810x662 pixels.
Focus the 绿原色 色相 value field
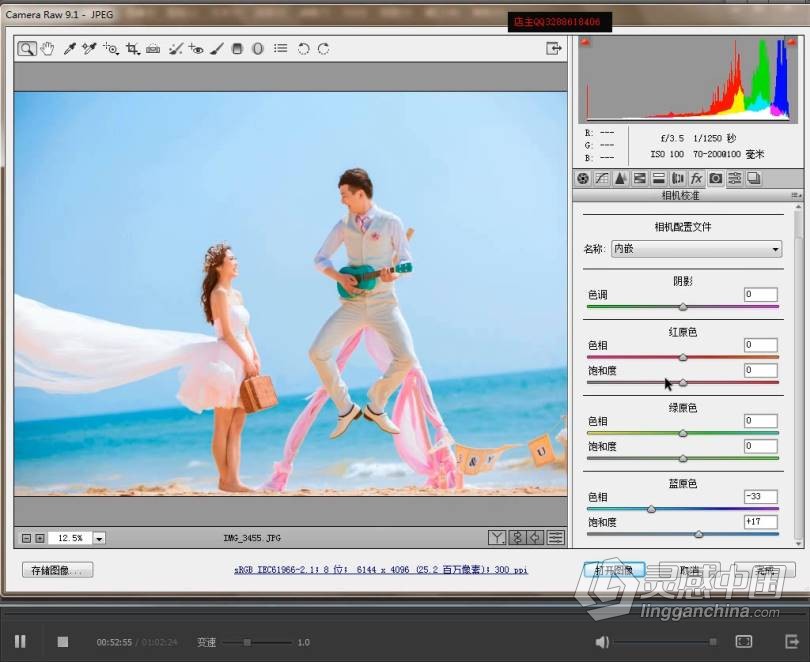pyautogui.click(x=760, y=421)
